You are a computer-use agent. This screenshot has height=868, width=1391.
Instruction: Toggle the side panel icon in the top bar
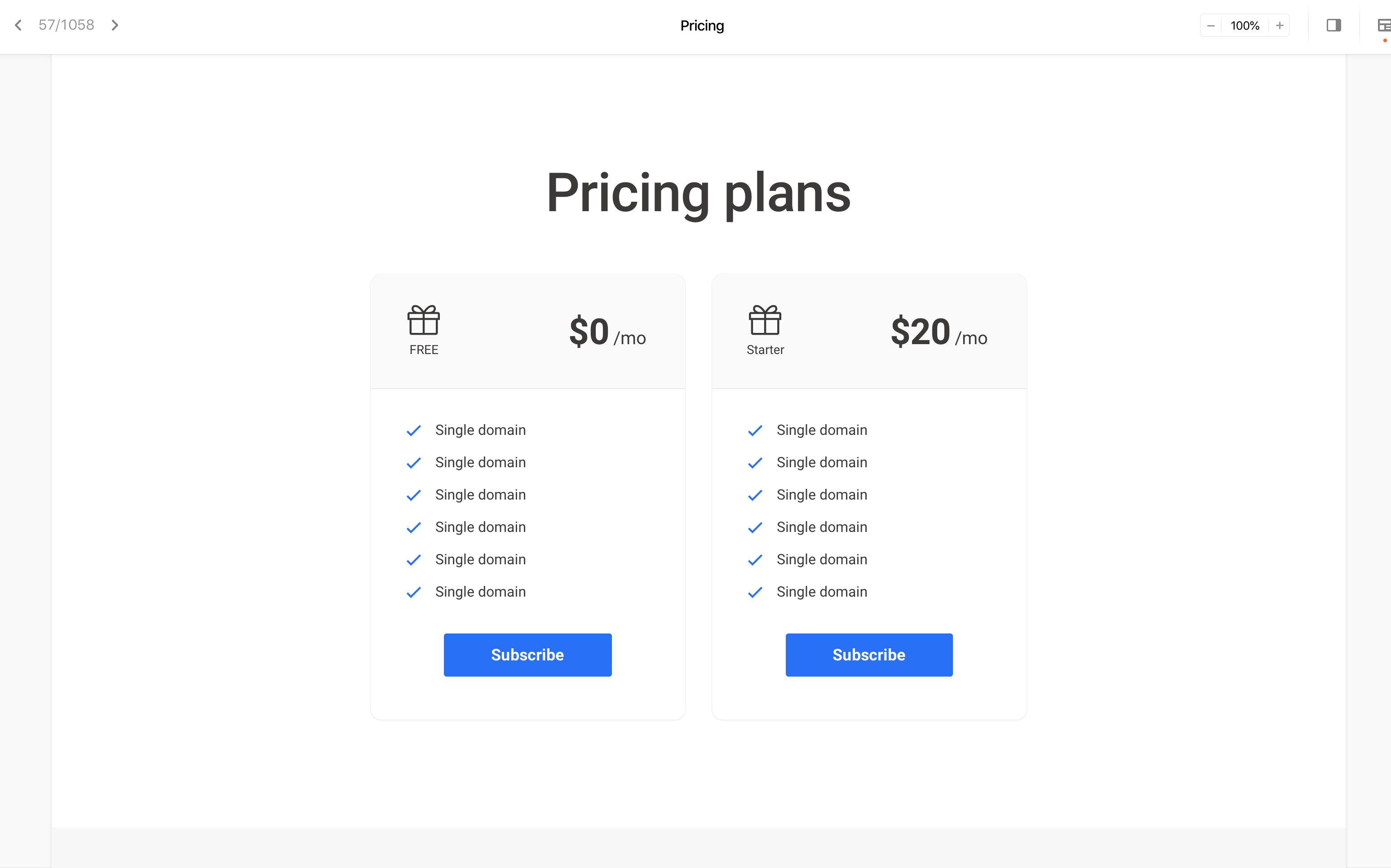[1333, 25]
